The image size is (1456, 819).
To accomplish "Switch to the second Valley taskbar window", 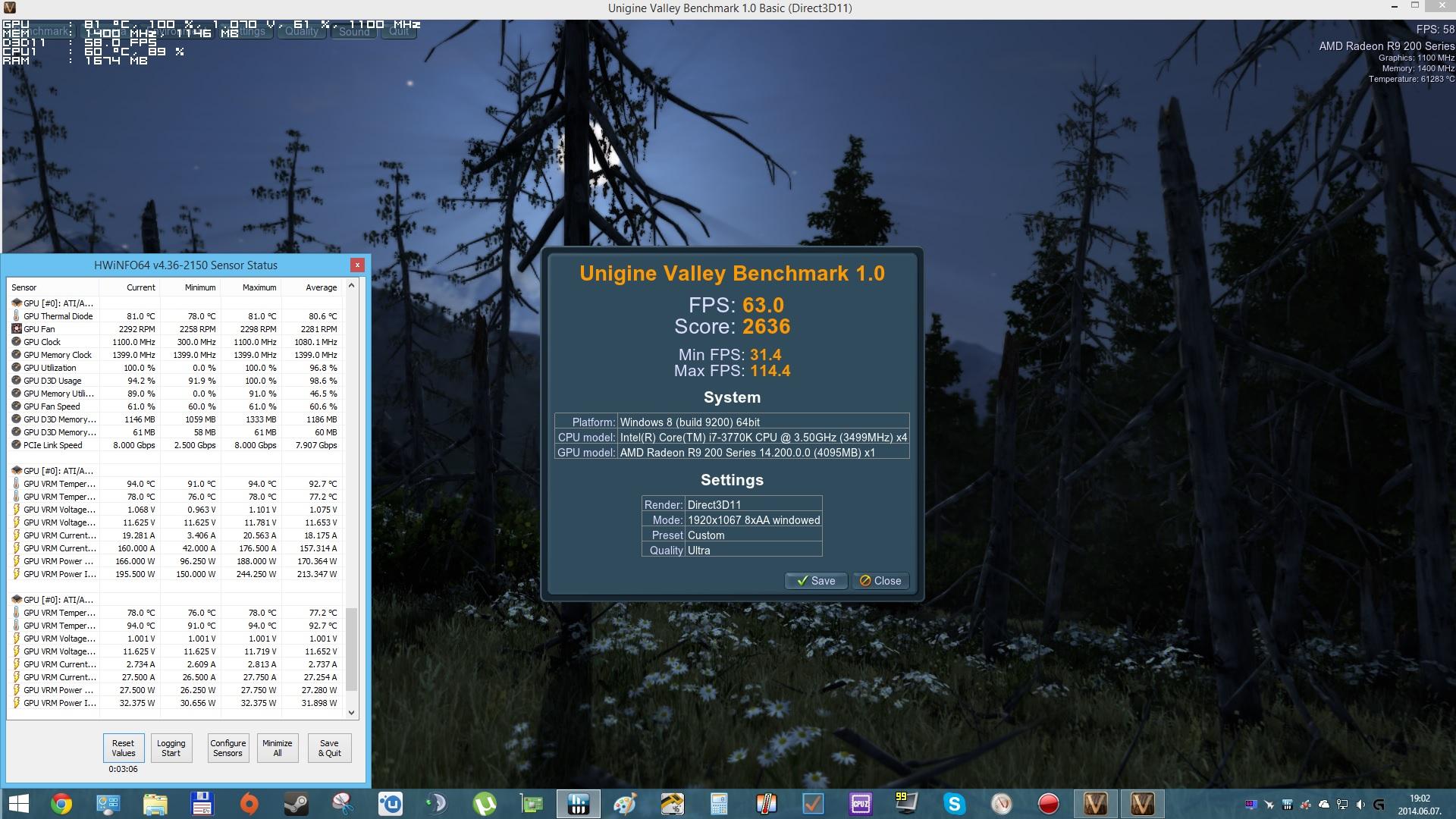I will pos(1142,804).
